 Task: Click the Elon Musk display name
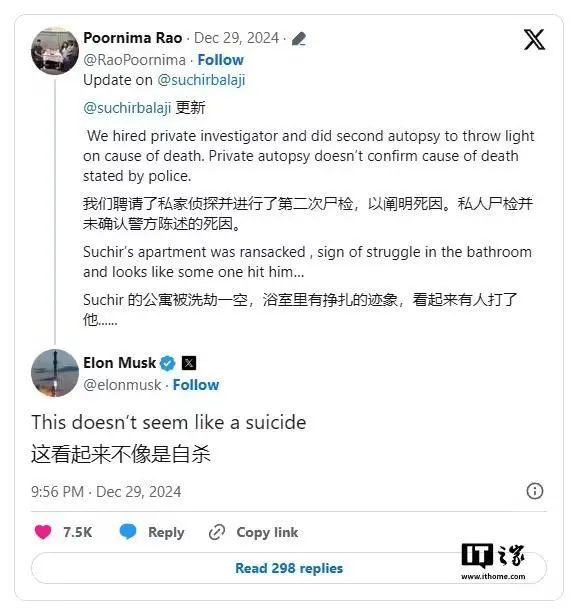[x=120, y=363]
